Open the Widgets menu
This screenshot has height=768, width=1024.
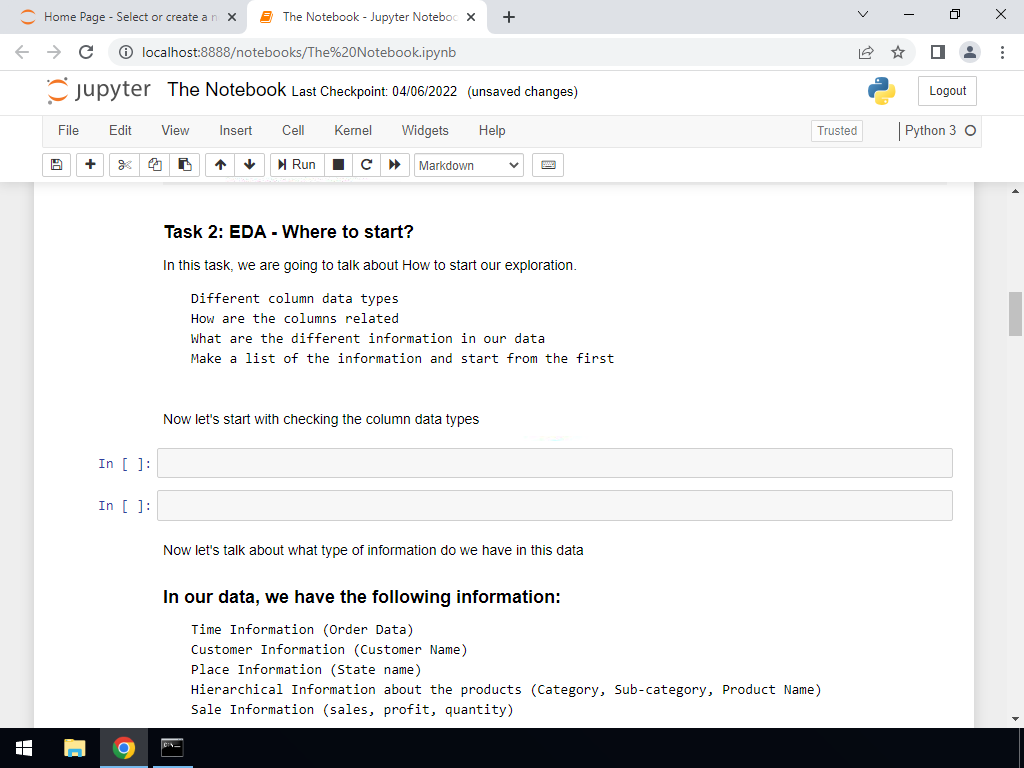[425, 131]
